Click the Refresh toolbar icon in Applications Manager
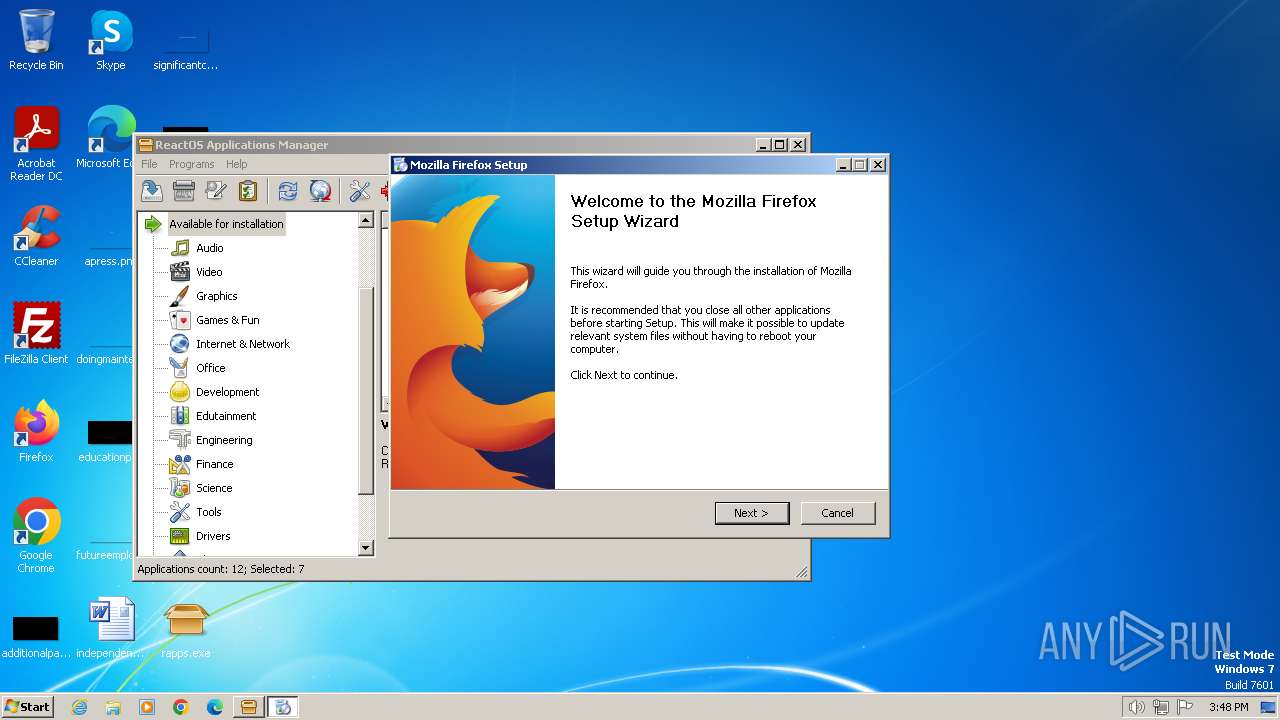Viewport: 1280px width, 720px height. 288,191
